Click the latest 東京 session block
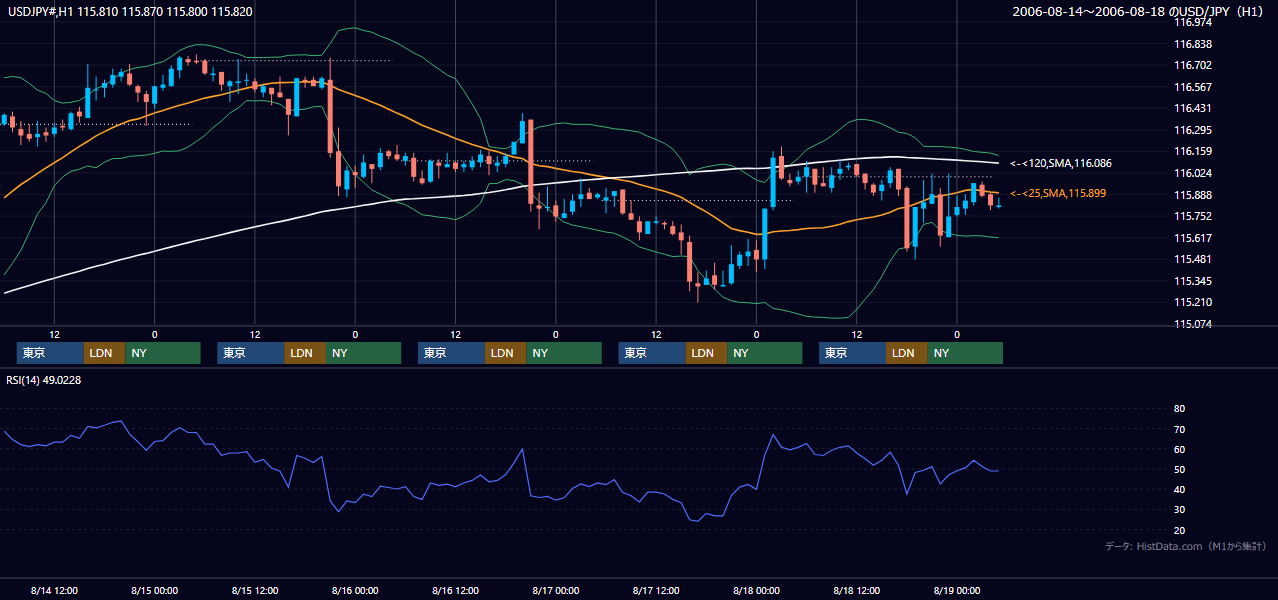 coord(852,353)
